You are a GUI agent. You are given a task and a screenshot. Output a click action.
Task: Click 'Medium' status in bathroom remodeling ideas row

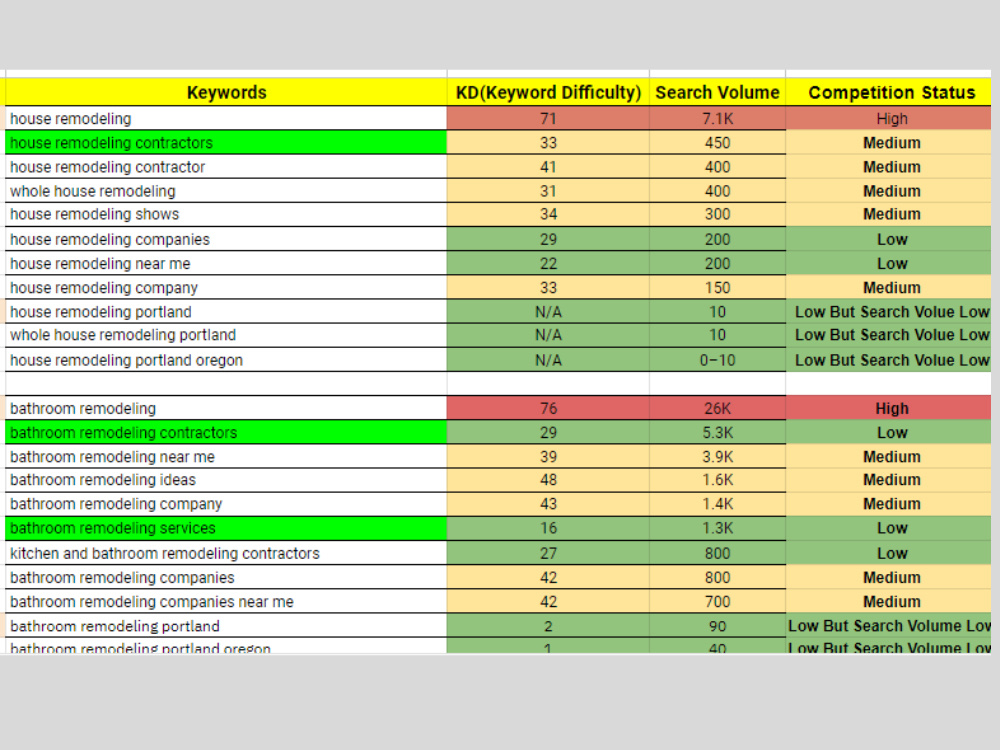889,480
